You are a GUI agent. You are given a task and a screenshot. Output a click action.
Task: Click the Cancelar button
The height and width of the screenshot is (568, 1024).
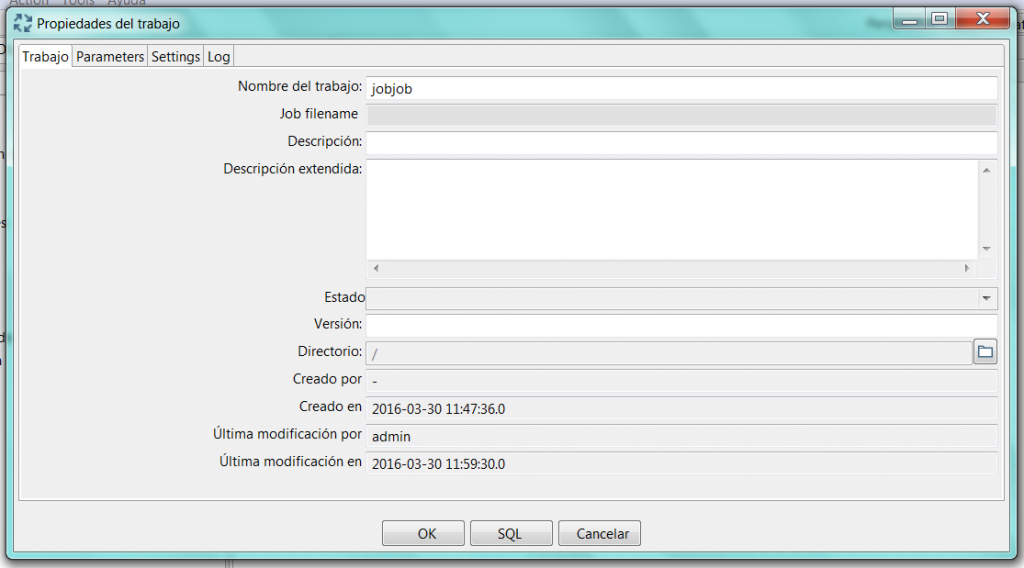coord(600,533)
